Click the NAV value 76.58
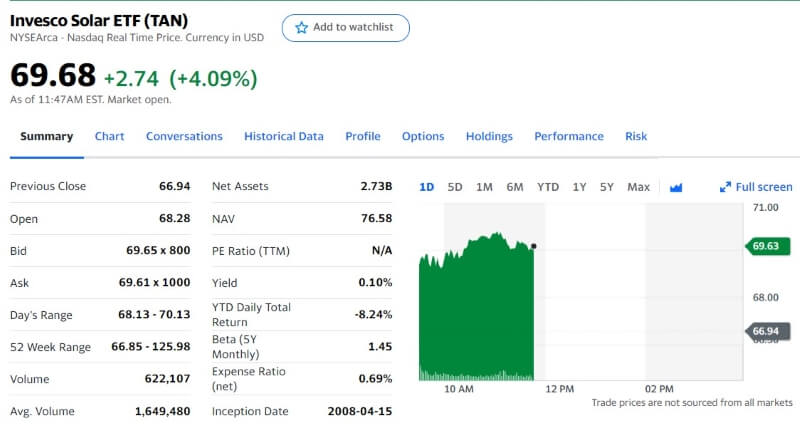800x426 pixels. (x=377, y=218)
